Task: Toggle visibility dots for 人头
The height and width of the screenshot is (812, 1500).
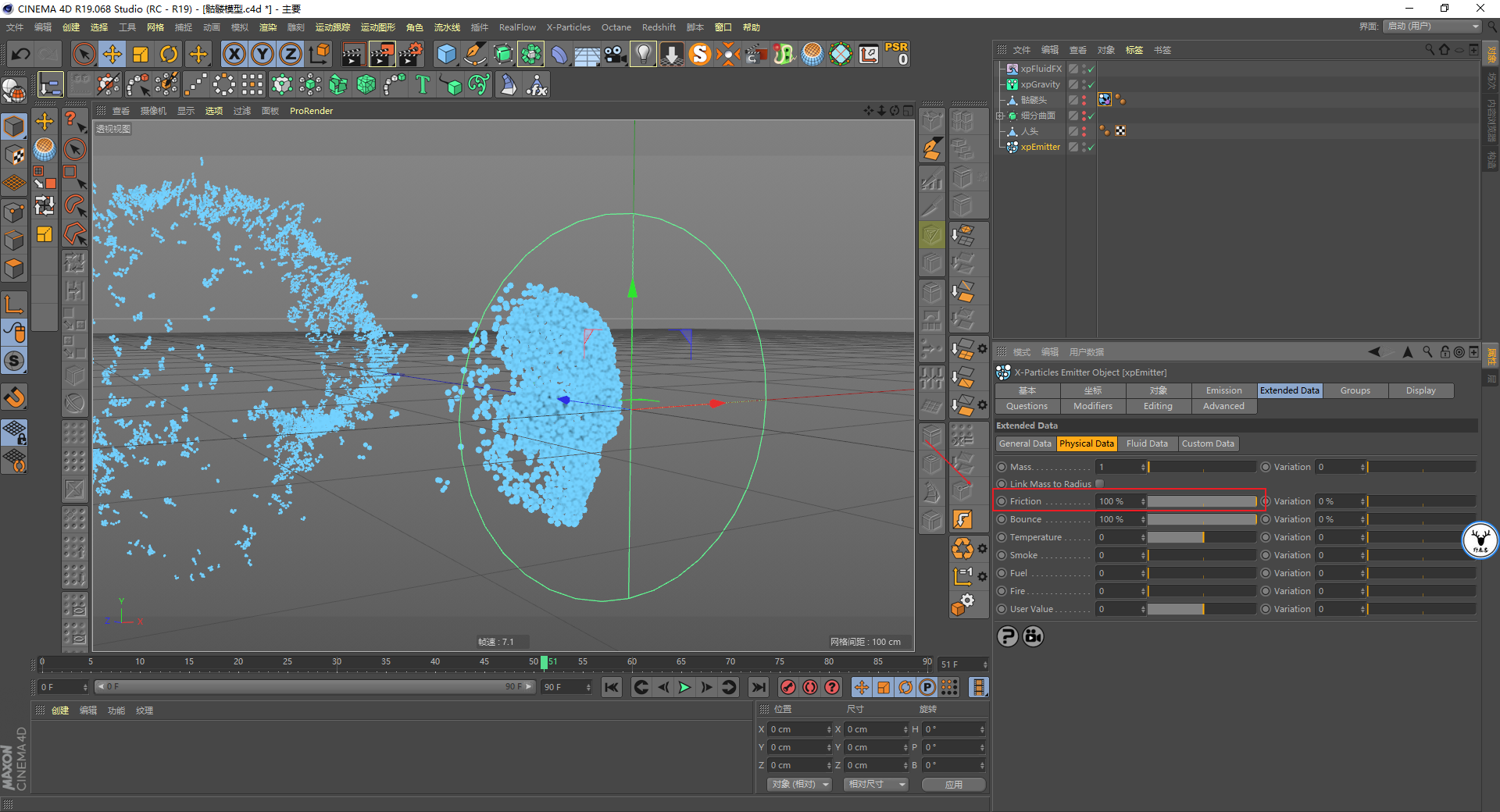Action: click(1084, 130)
